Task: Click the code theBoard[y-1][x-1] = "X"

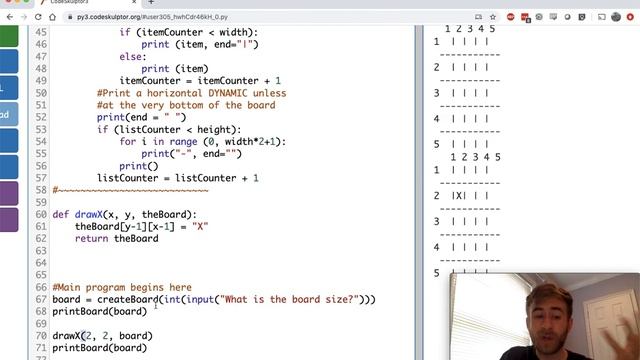Action: [142, 227]
